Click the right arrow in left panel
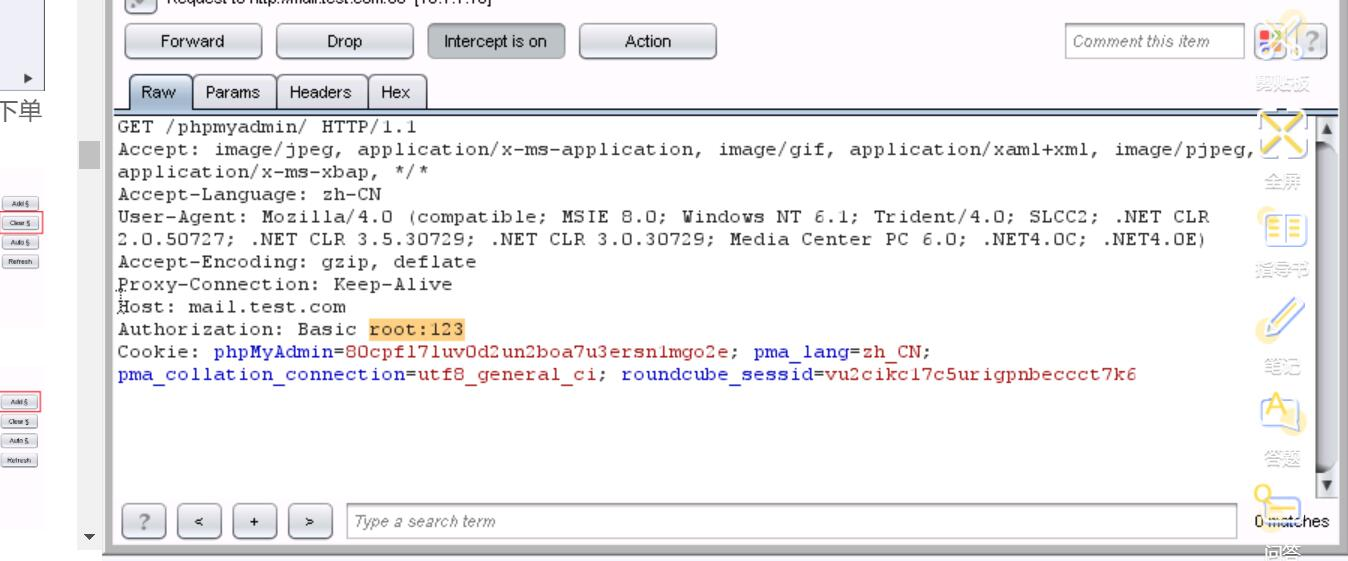Viewport: 1348px width, 561px height. click(27, 76)
